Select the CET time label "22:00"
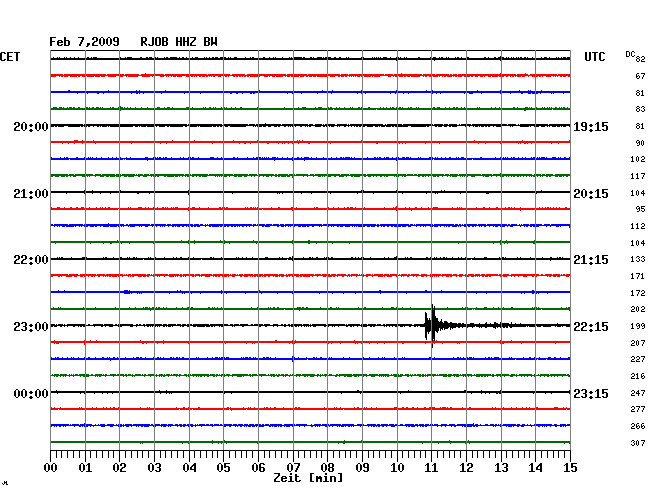650x494 pixels. click(31, 260)
